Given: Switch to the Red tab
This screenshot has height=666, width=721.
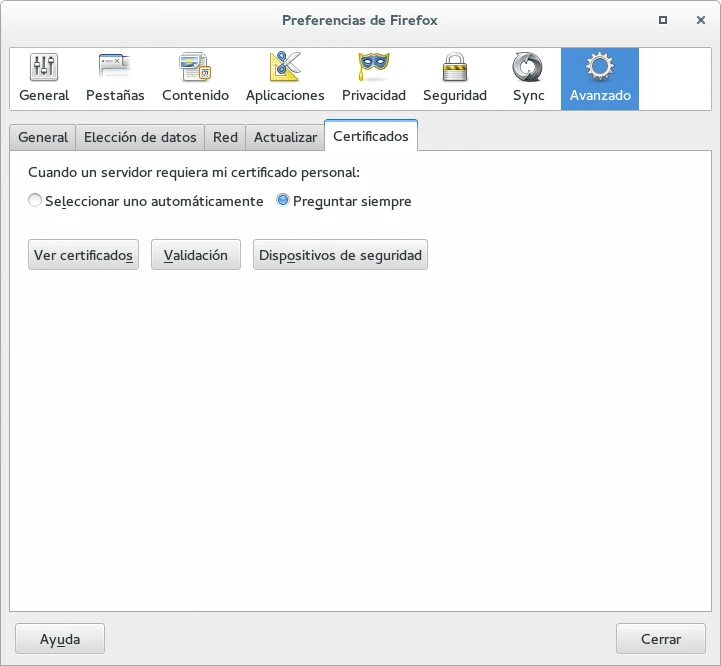Looking at the screenshot, I should (225, 138).
